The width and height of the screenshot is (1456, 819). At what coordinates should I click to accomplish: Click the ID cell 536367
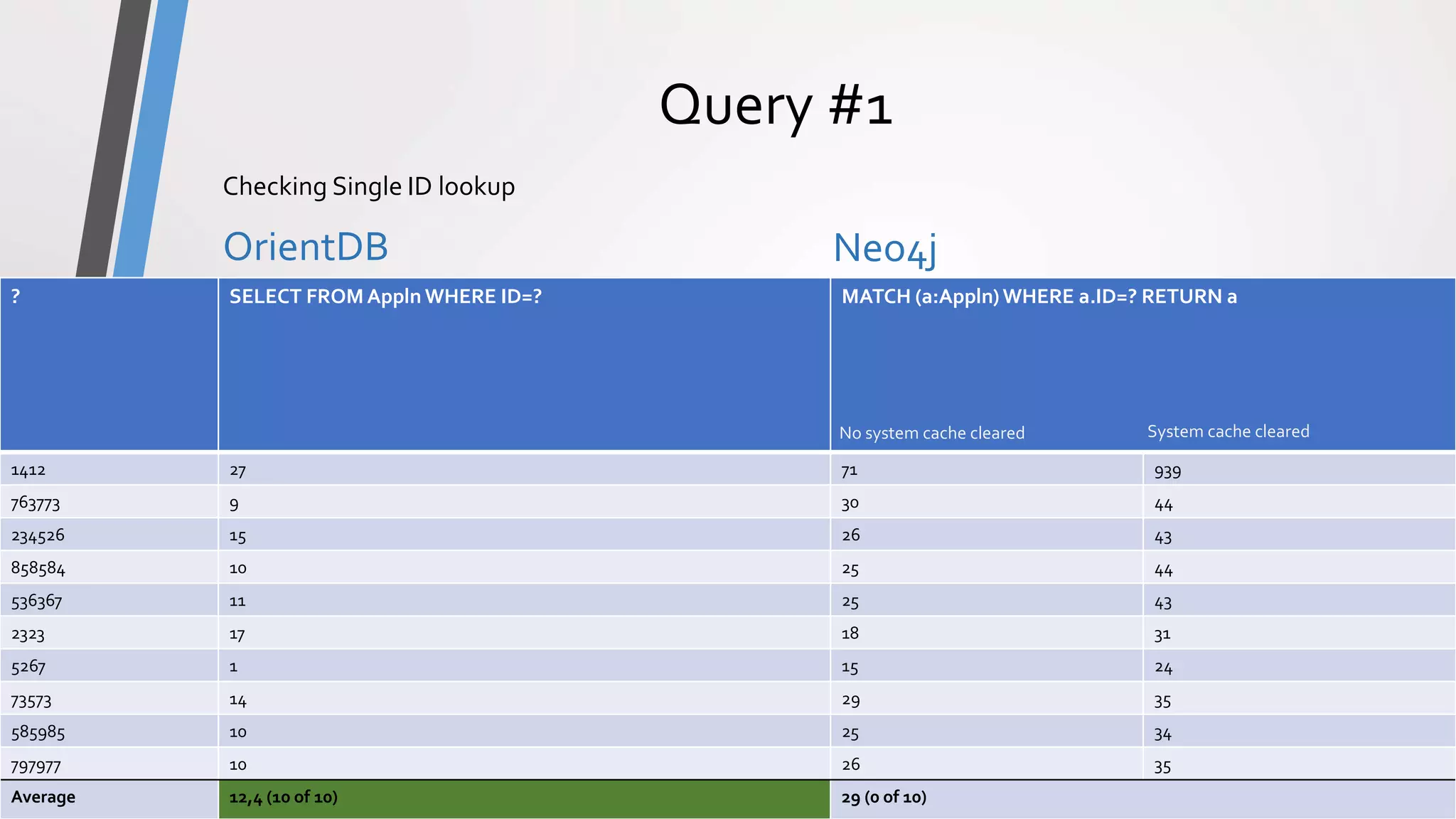109,601
